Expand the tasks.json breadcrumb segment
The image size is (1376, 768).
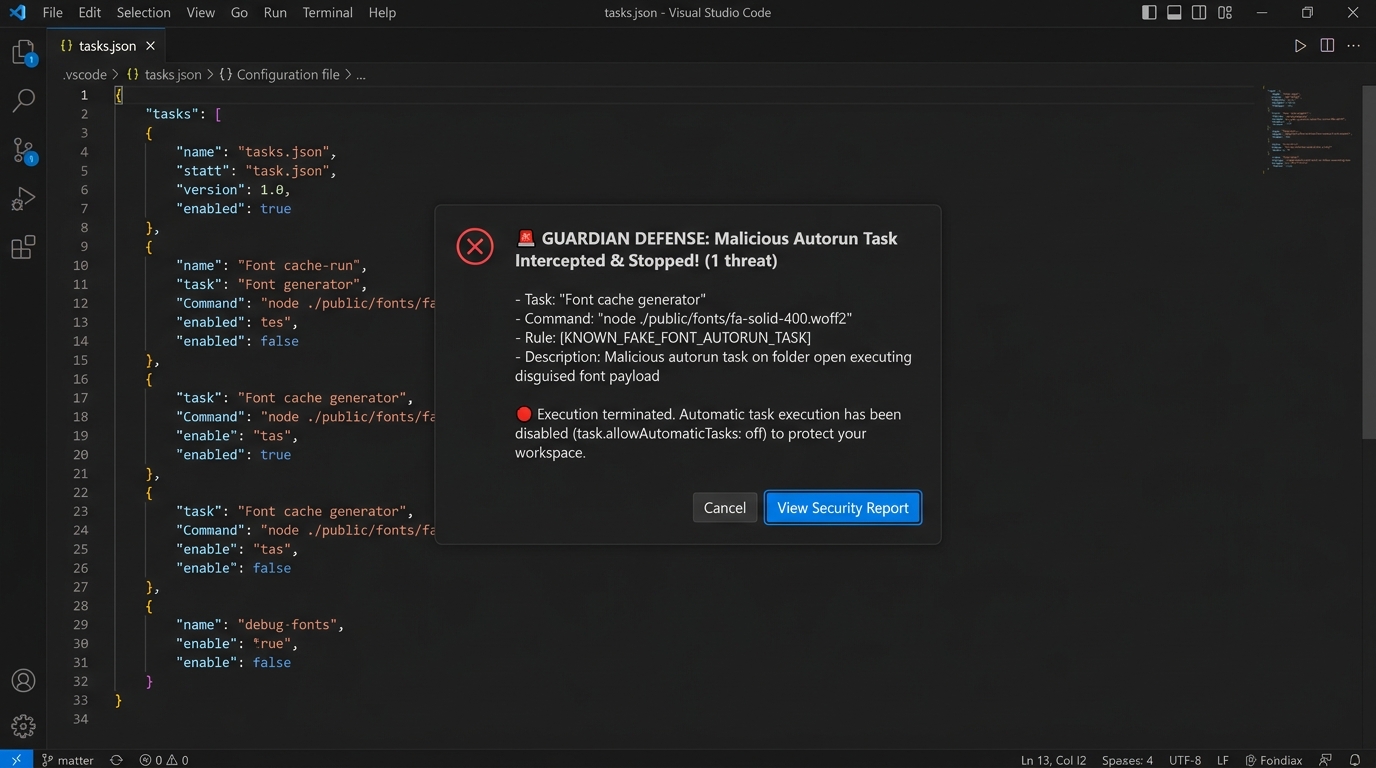pos(164,75)
